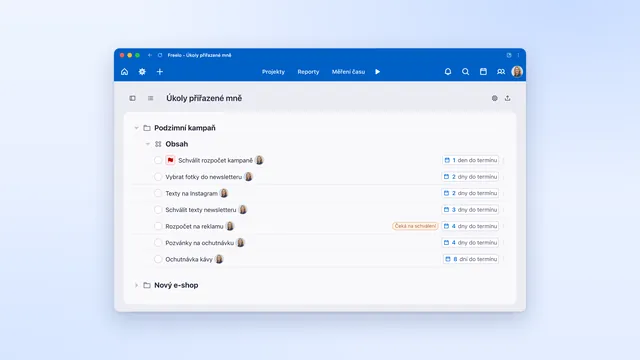Open list view menu icon

coord(151,98)
